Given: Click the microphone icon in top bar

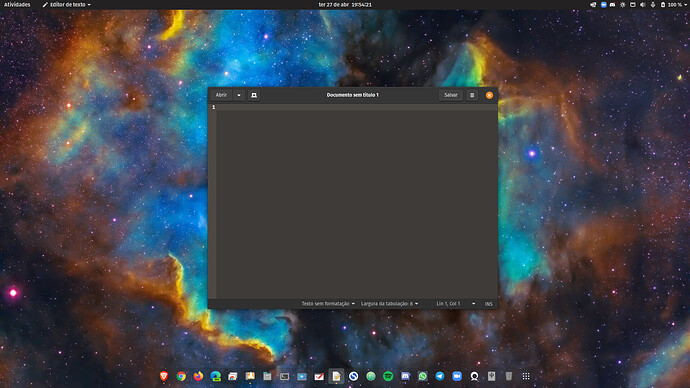Looking at the screenshot, I should coord(653,4).
